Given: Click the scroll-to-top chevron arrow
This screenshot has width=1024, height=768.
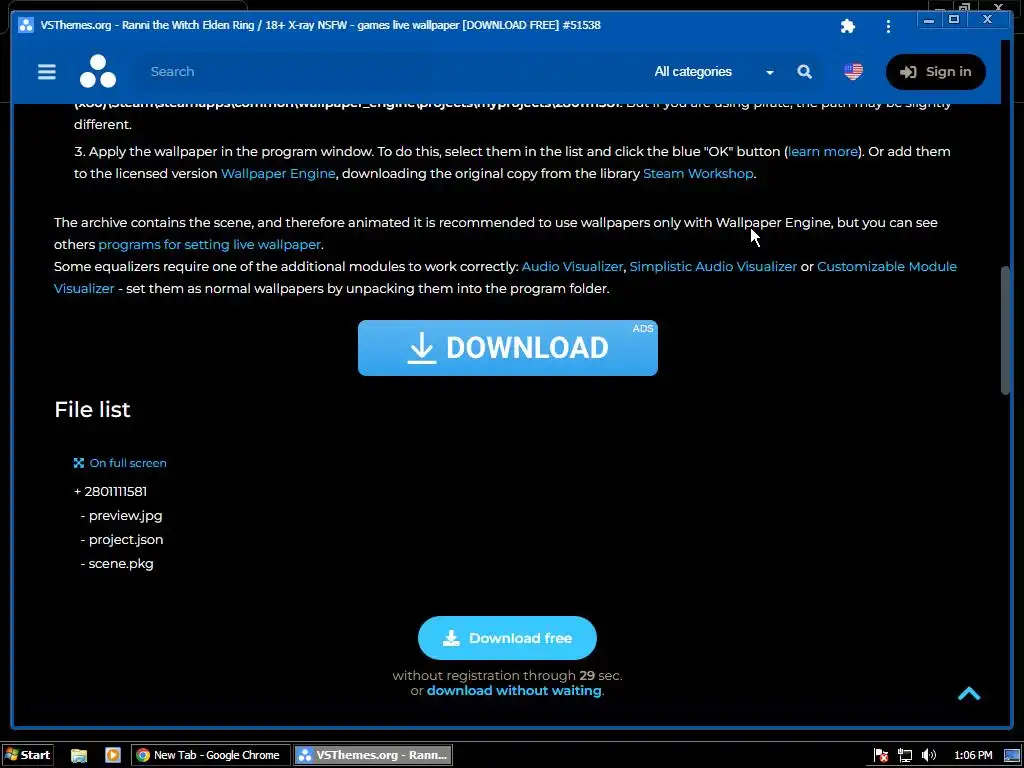Looking at the screenshot, I should point(969,694).
